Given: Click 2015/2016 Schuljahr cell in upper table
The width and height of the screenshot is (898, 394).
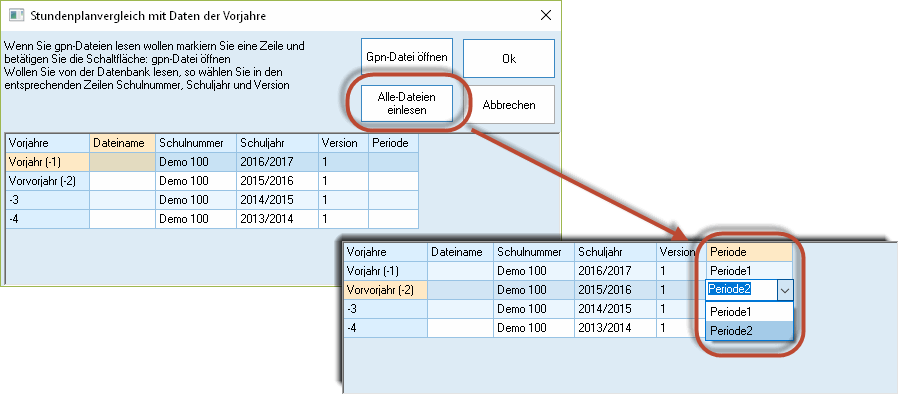Looking at the screenshot, I should pyautogui.click(x=278, y=181).
